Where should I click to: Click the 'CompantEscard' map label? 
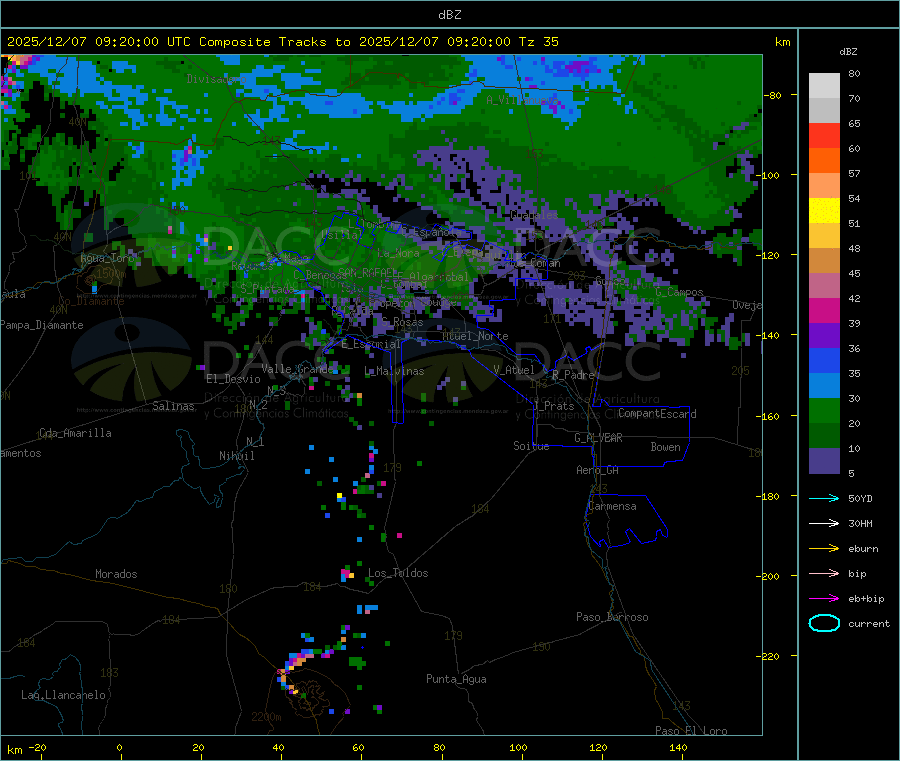click(x=657, y=414)
